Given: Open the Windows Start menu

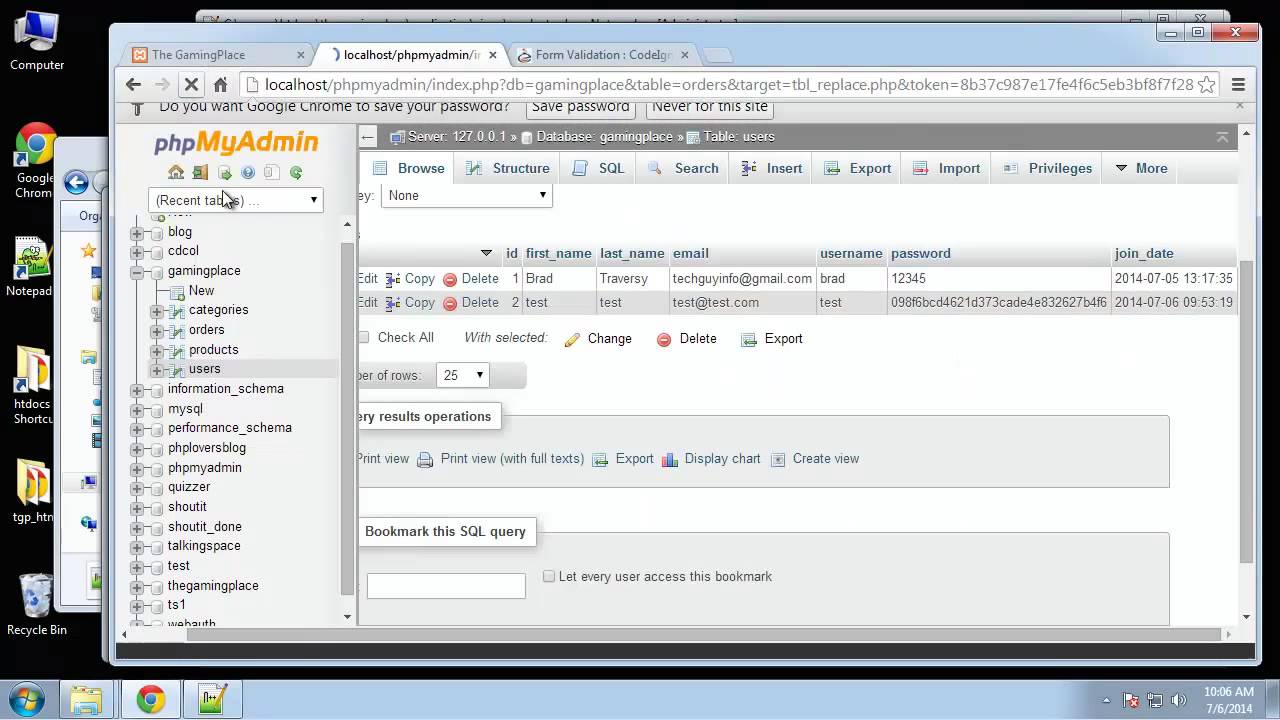Looking at the screenshot, I should (x=26, y=698).
